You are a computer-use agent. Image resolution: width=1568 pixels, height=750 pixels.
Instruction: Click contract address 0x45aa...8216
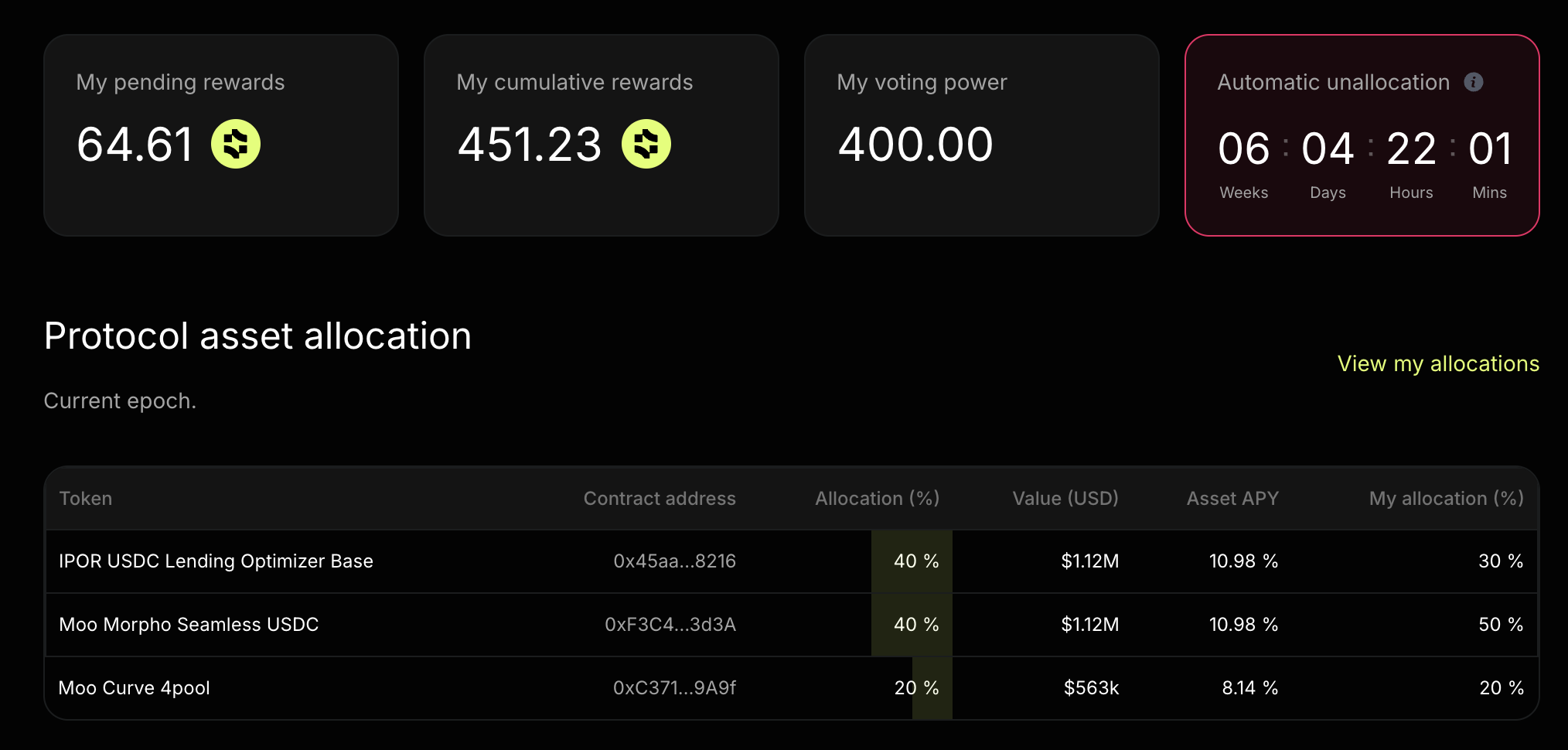click(674, 561)
